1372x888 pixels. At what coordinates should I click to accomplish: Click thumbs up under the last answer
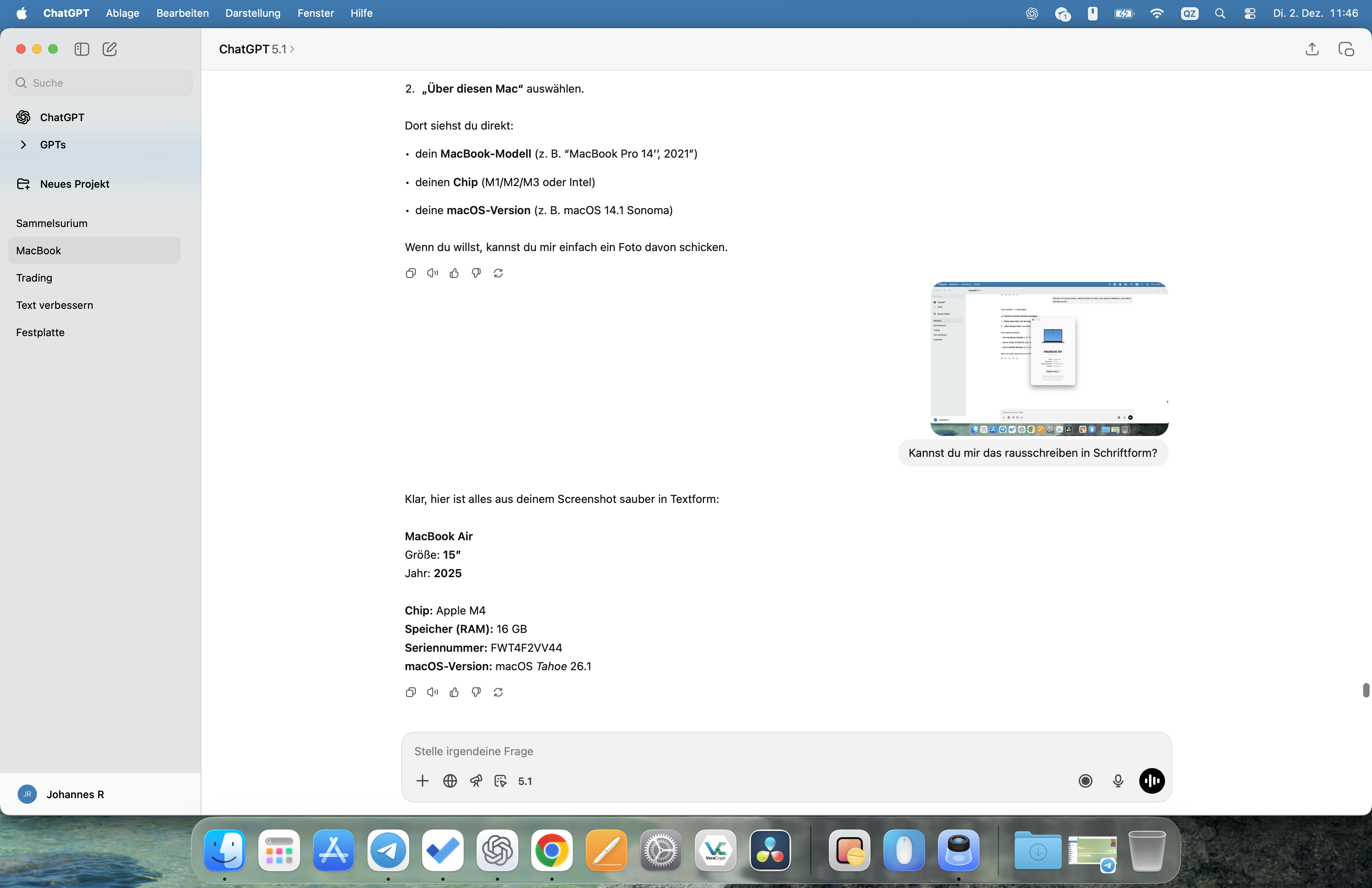[x=454, y=692]
